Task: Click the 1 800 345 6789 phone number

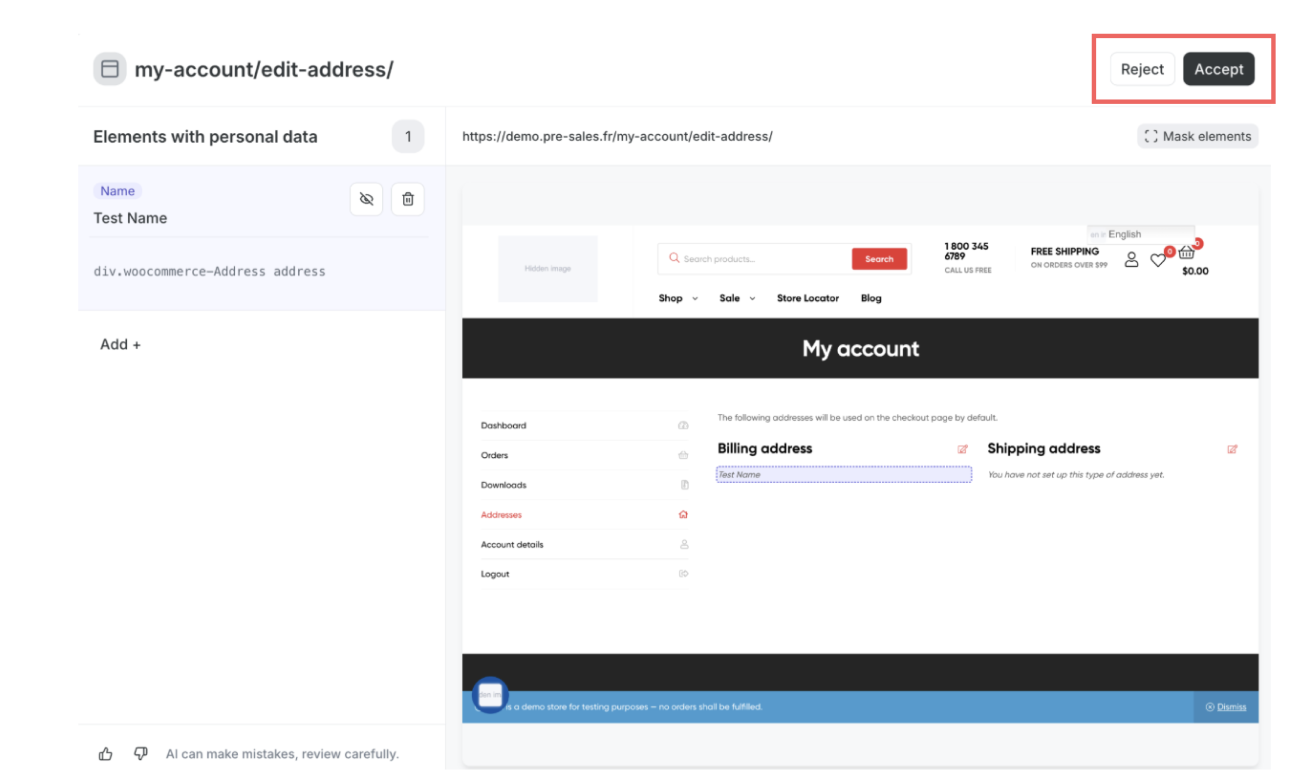Action: (966, 251)
